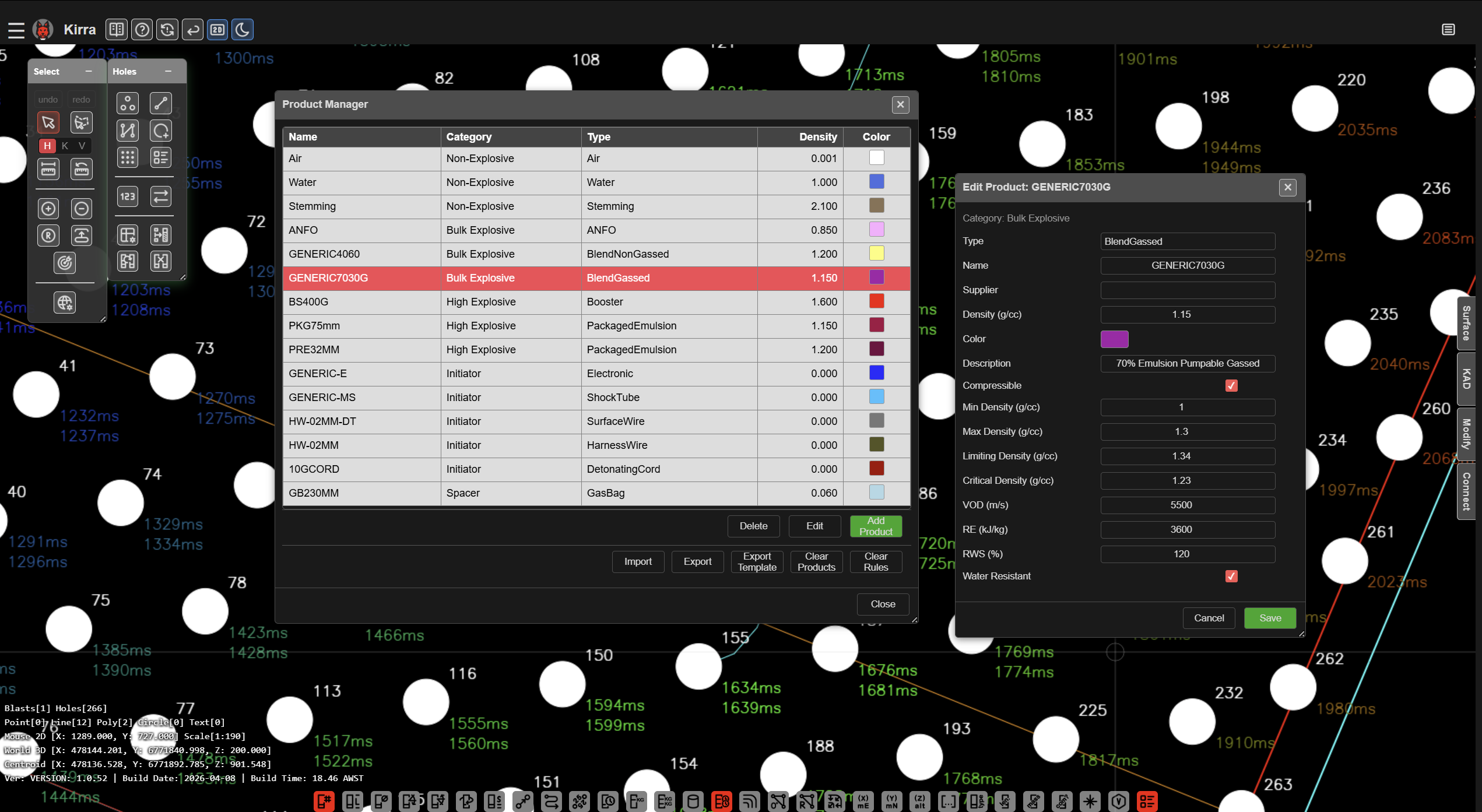Select the GENERIC4060 product row
Image resolution: width=1482 pixels, height=812 pixels.
pos(596,254)
